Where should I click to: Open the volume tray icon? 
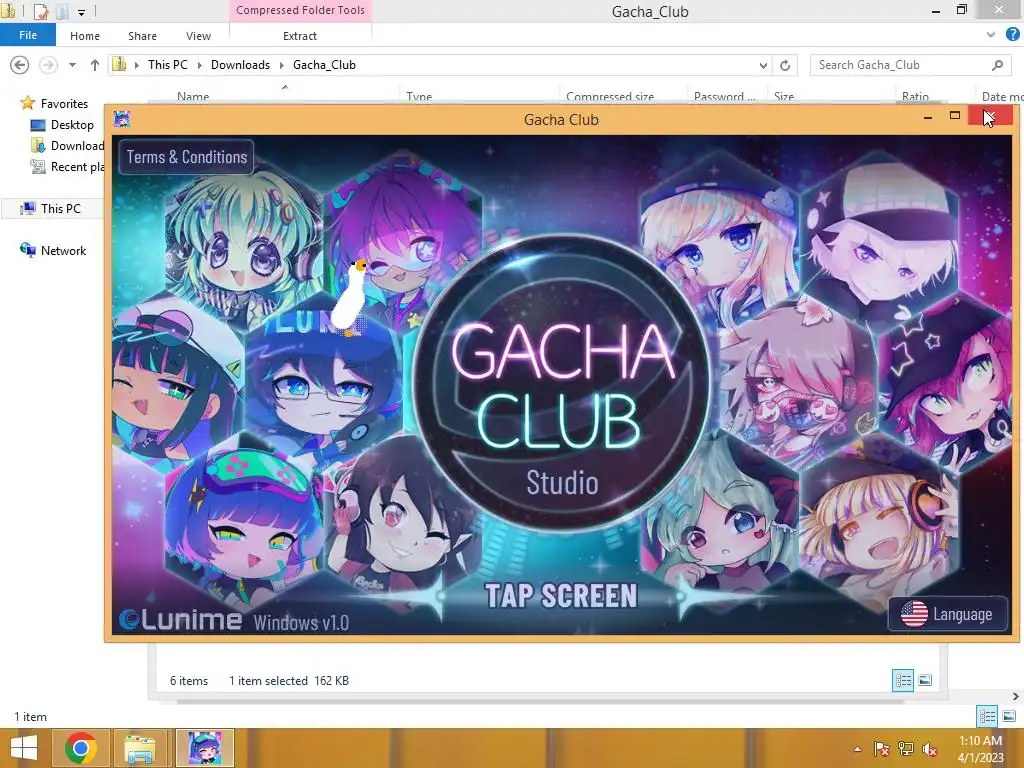[x=929, y=749]
